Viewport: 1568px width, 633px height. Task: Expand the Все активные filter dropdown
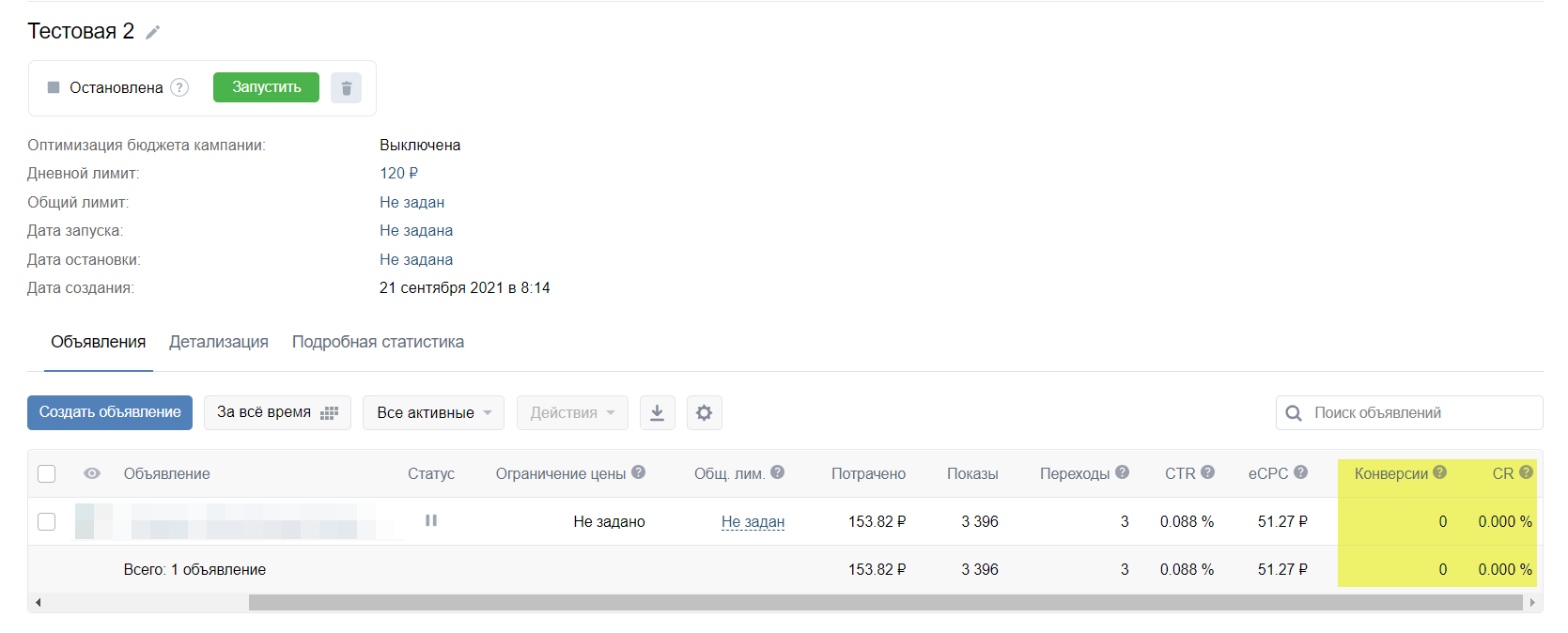coord(433,413)
